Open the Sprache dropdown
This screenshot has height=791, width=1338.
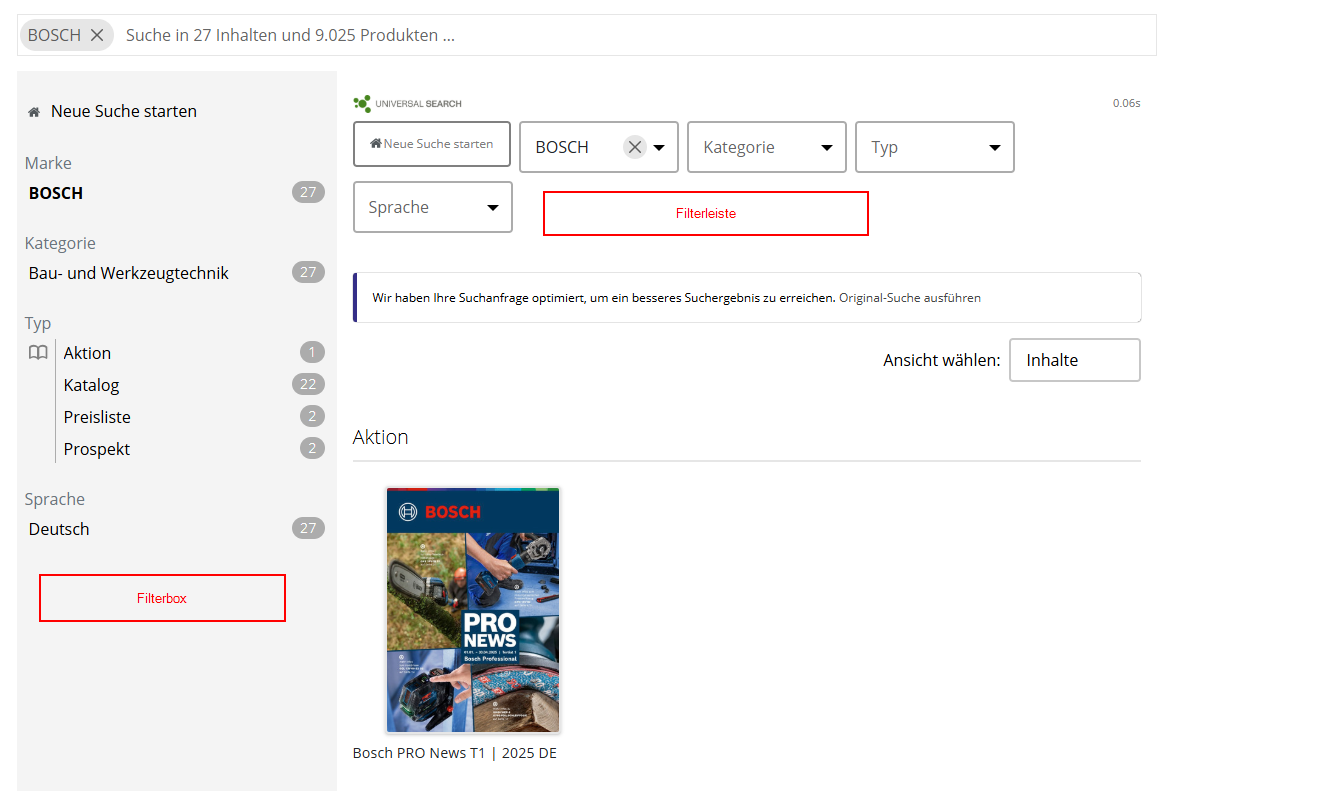coord(433,207)
